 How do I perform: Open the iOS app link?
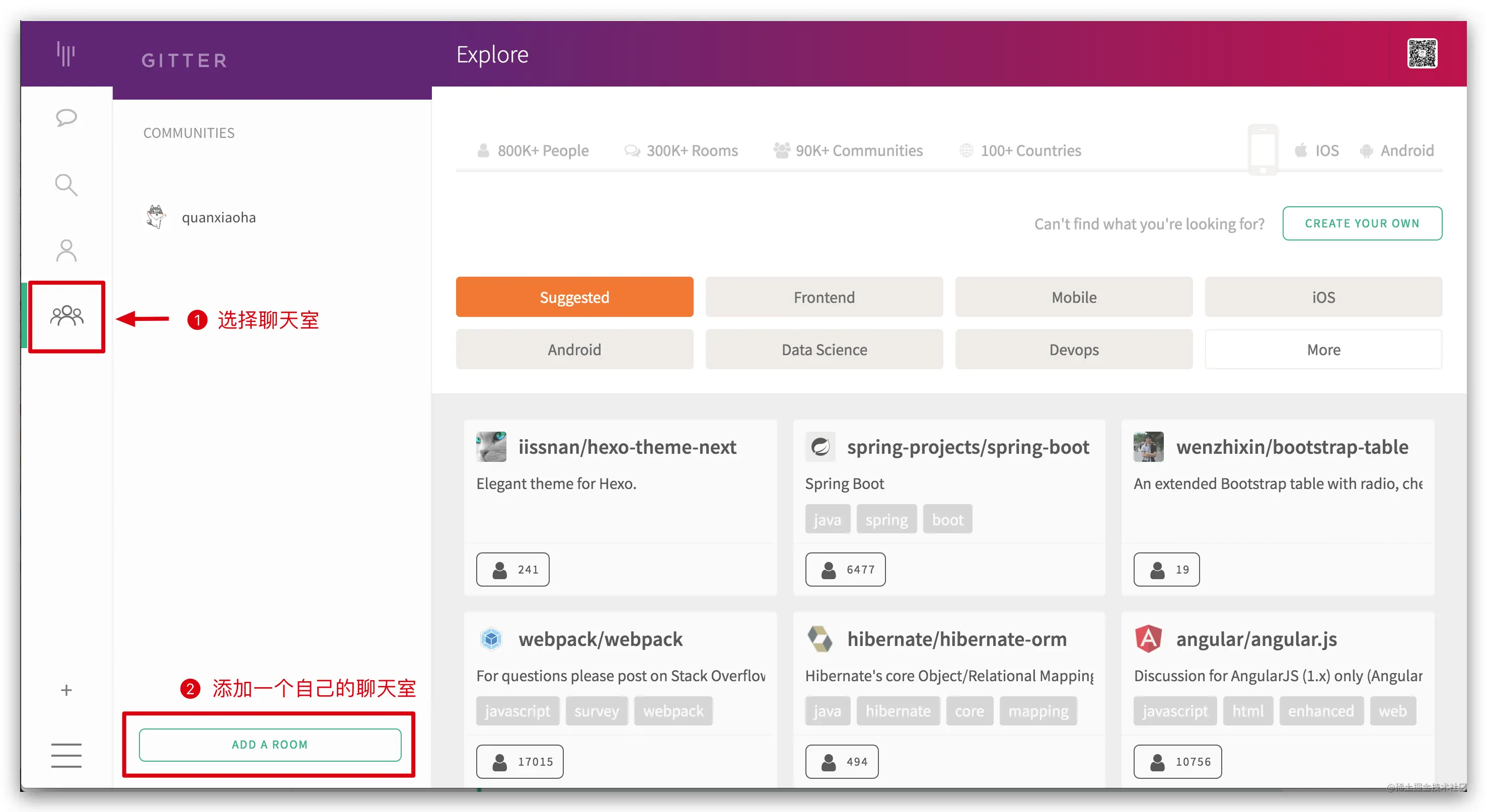[x=1326, y=150]
